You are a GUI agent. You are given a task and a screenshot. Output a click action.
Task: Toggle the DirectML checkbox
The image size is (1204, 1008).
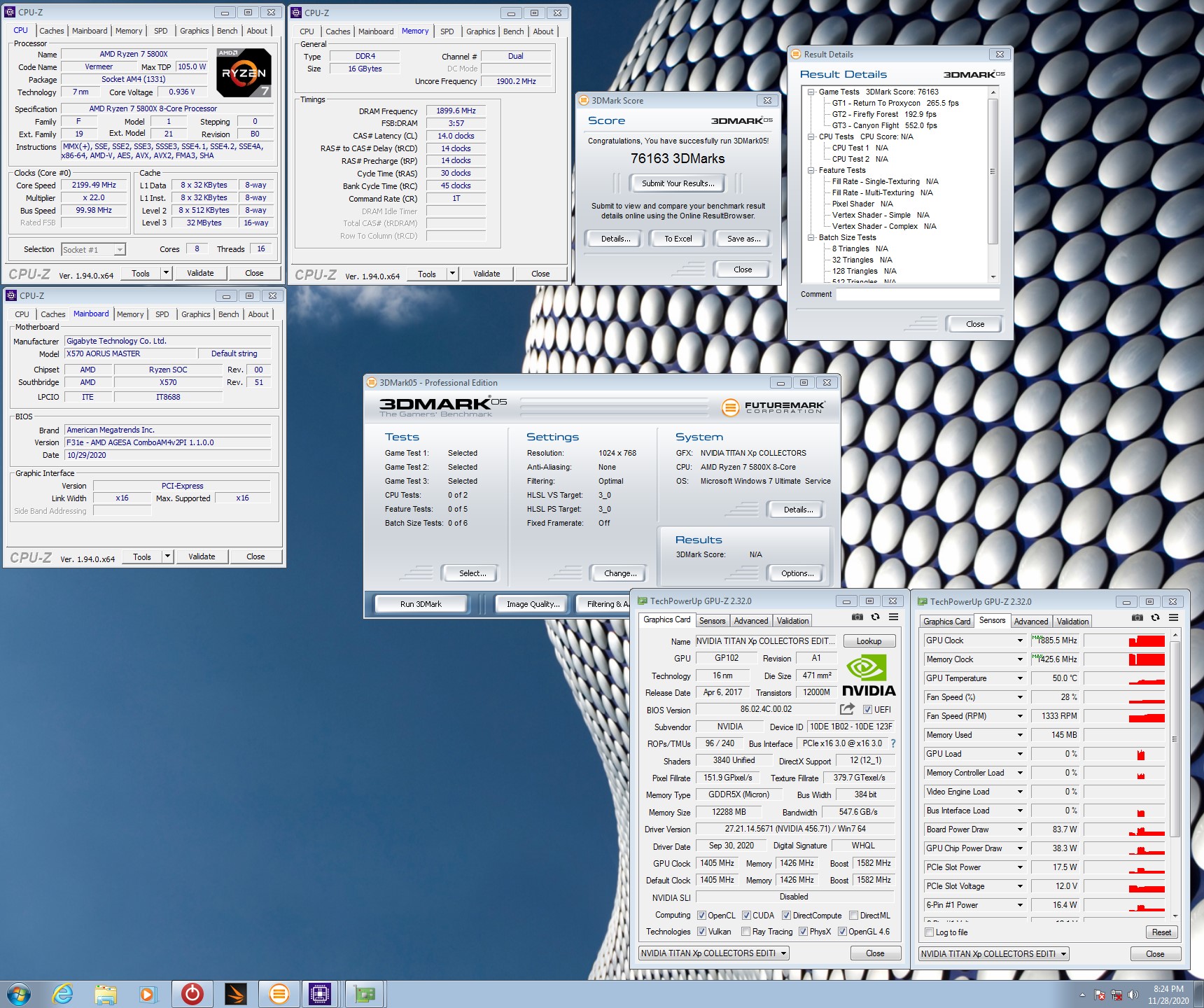(x=853, y=915)
